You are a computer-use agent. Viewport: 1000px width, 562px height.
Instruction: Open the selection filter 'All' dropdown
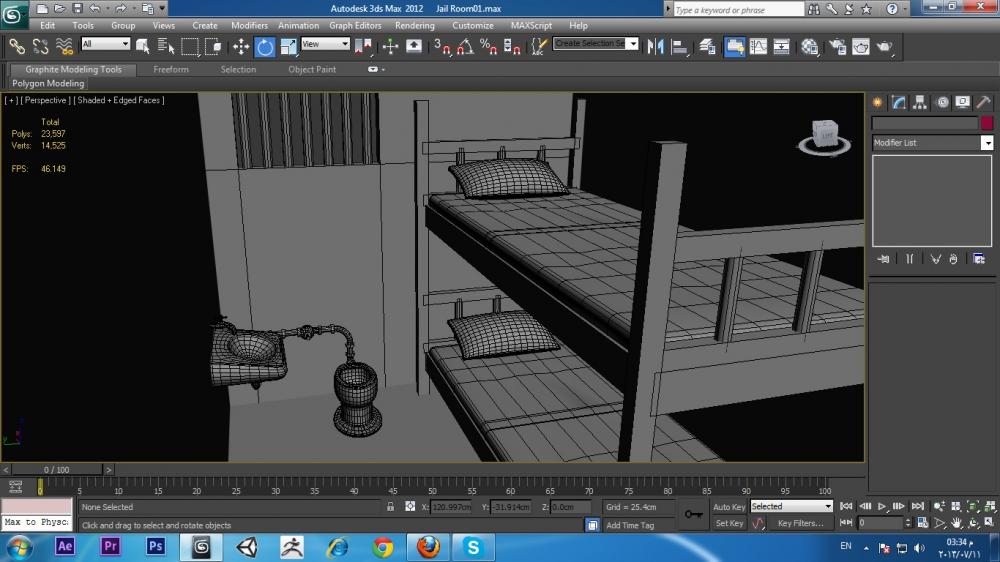pyautogui.click(x=105, y=44)
